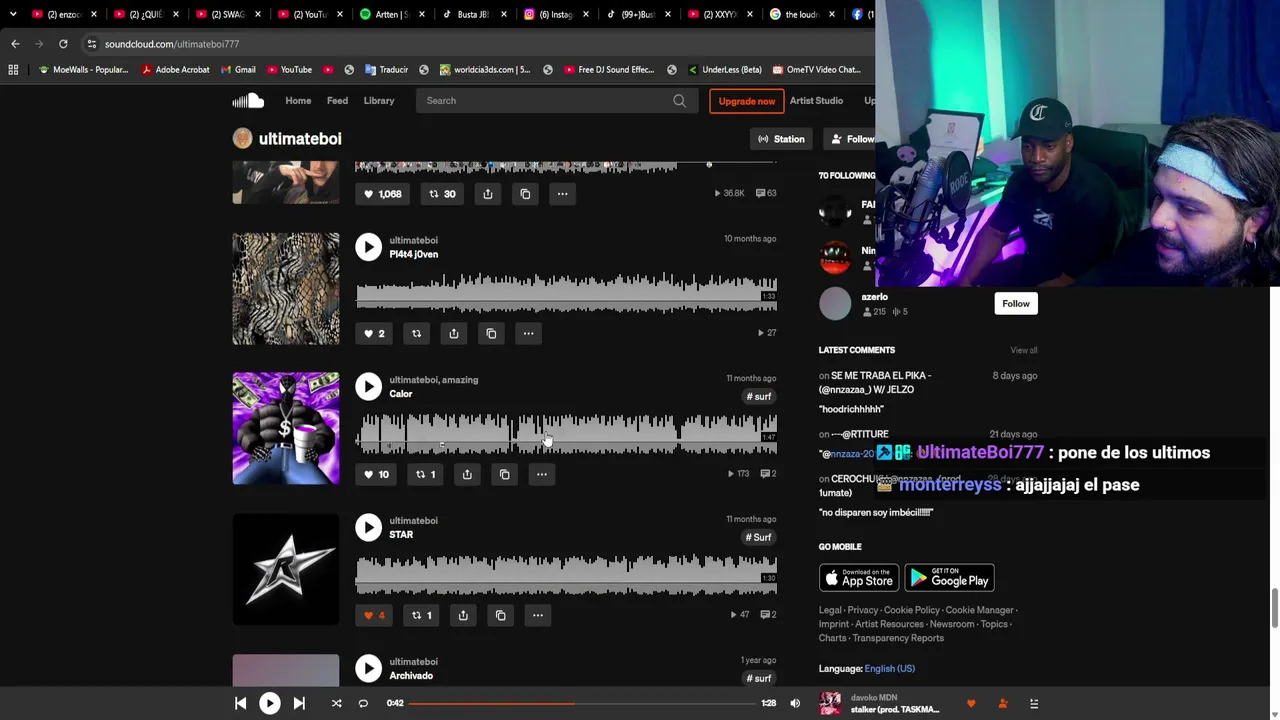Unlike the STAR track
The width and height of the screenshot is (1280, 720).
tap(374, 615)
